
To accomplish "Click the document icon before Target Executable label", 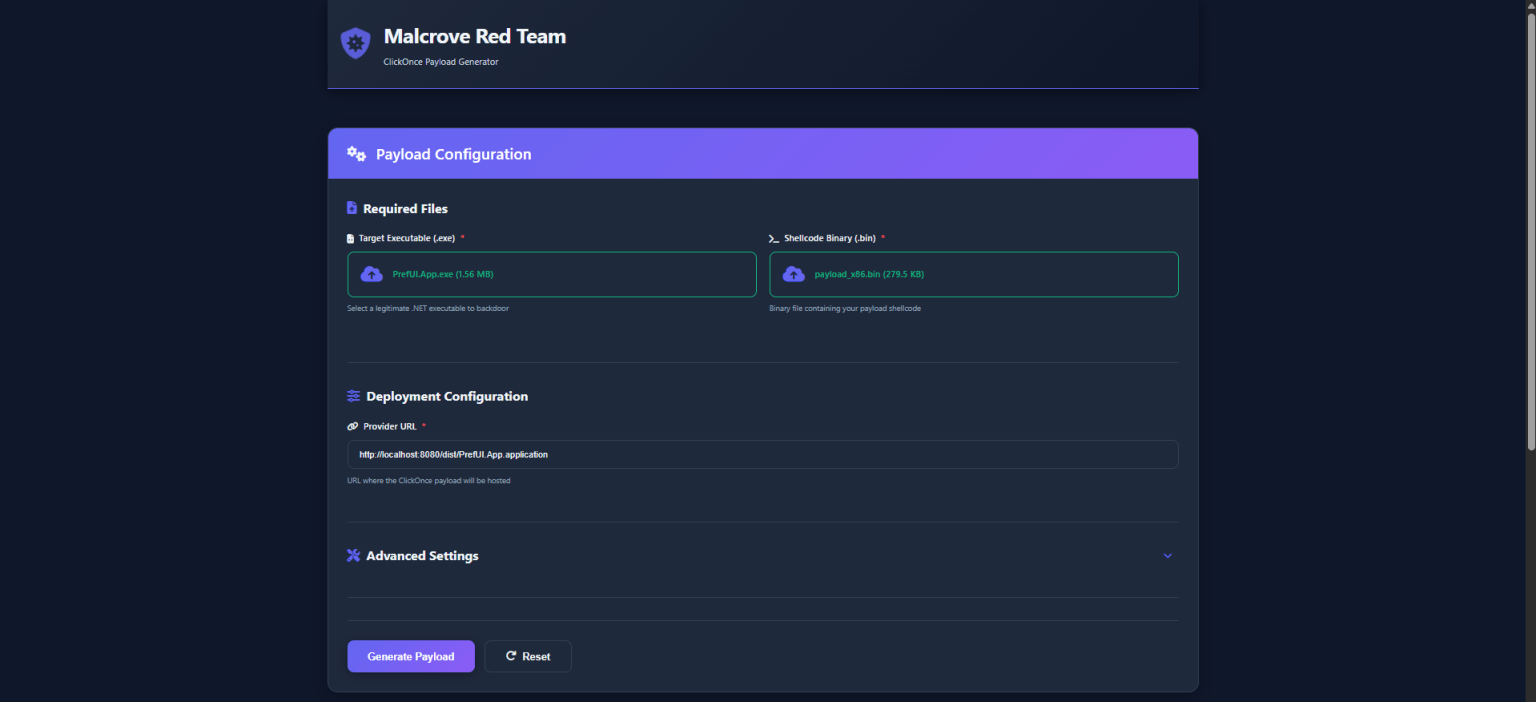I will [350, 239].
